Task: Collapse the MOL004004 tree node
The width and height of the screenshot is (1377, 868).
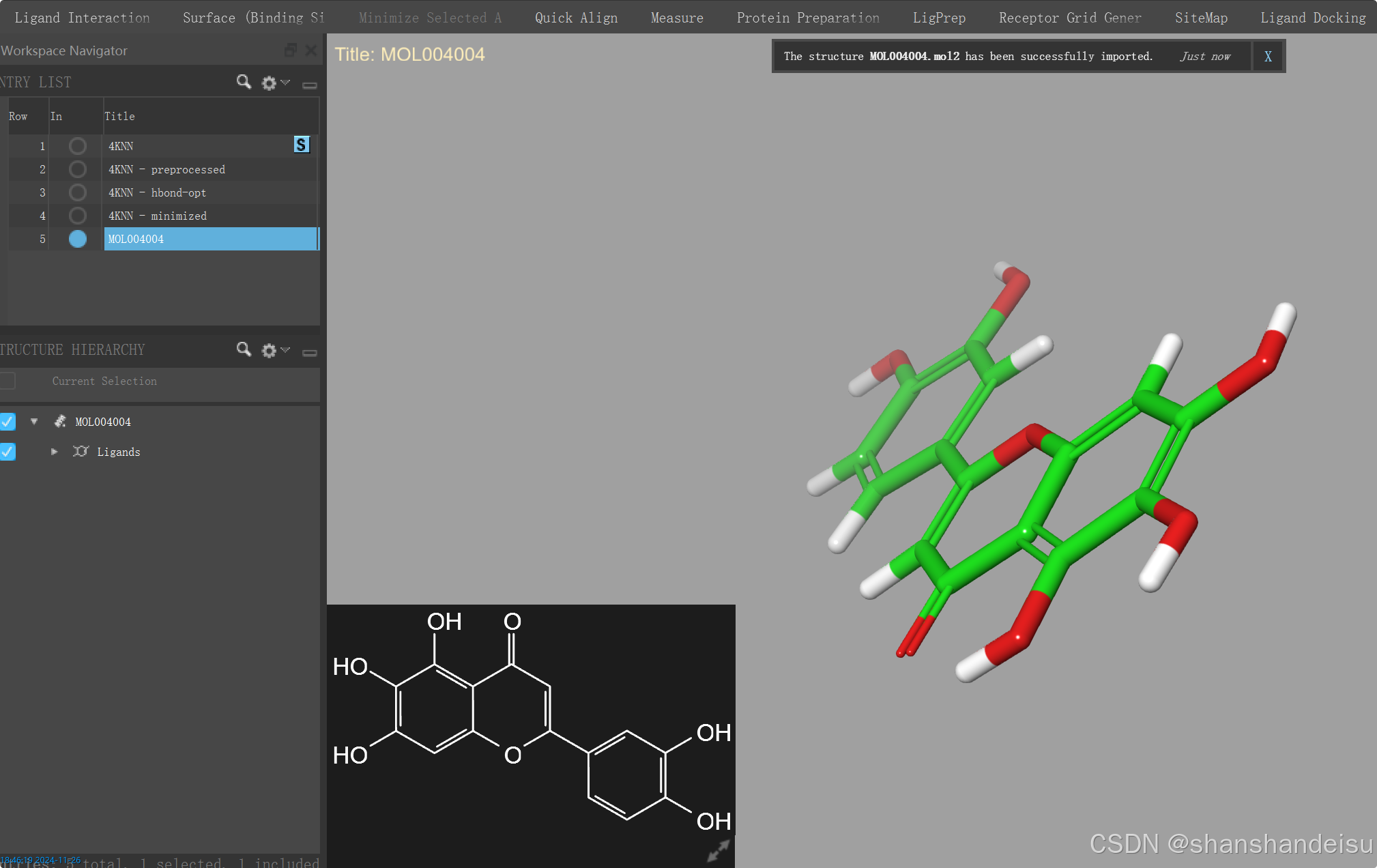Action: point(34,422)
